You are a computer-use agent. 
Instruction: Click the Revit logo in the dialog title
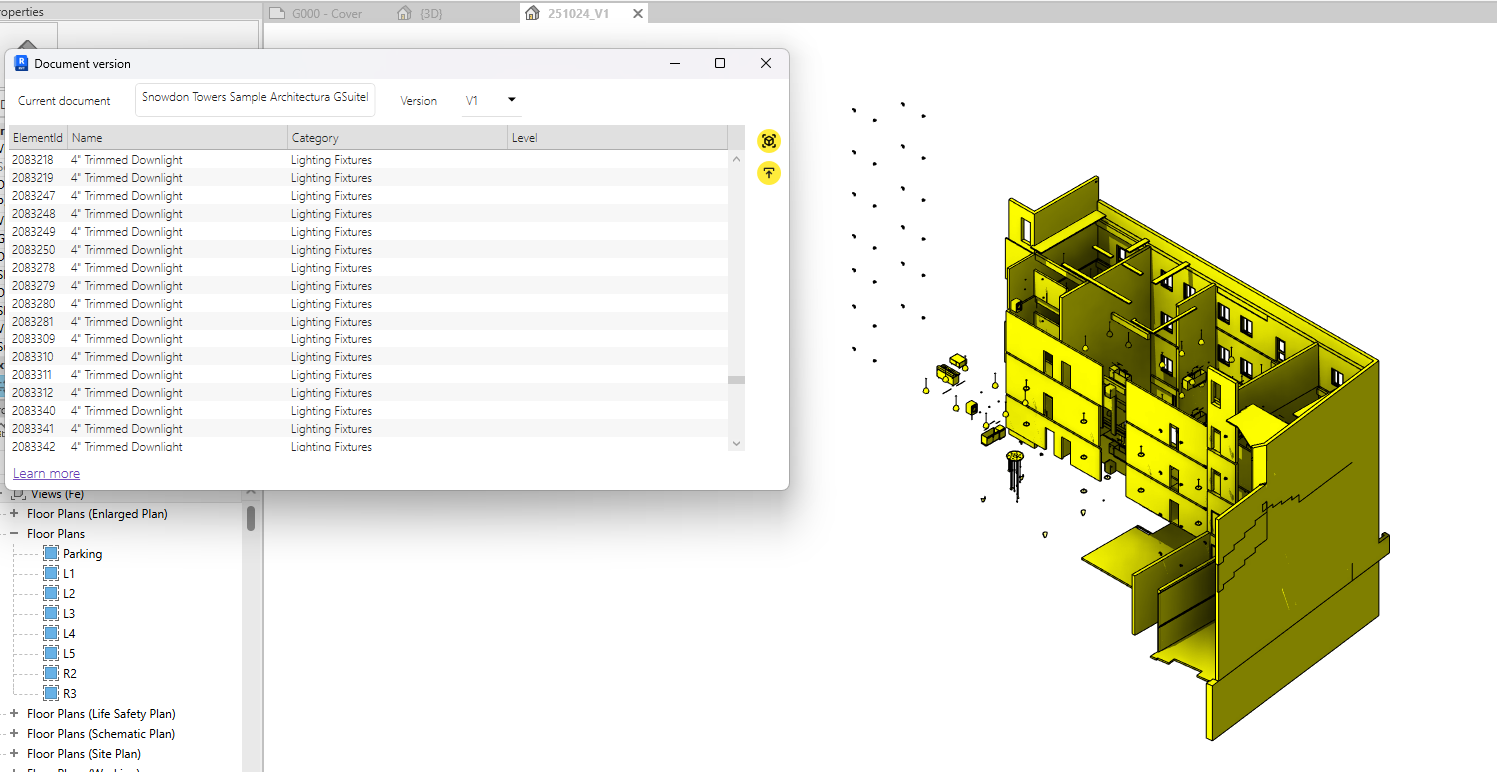pyautogui.click(x=21, y=63)
